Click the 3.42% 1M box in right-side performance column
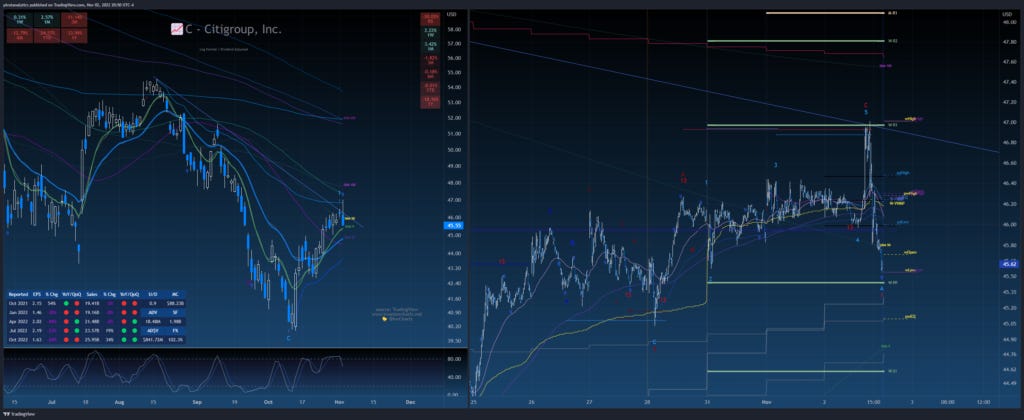 tap(430, 47)
